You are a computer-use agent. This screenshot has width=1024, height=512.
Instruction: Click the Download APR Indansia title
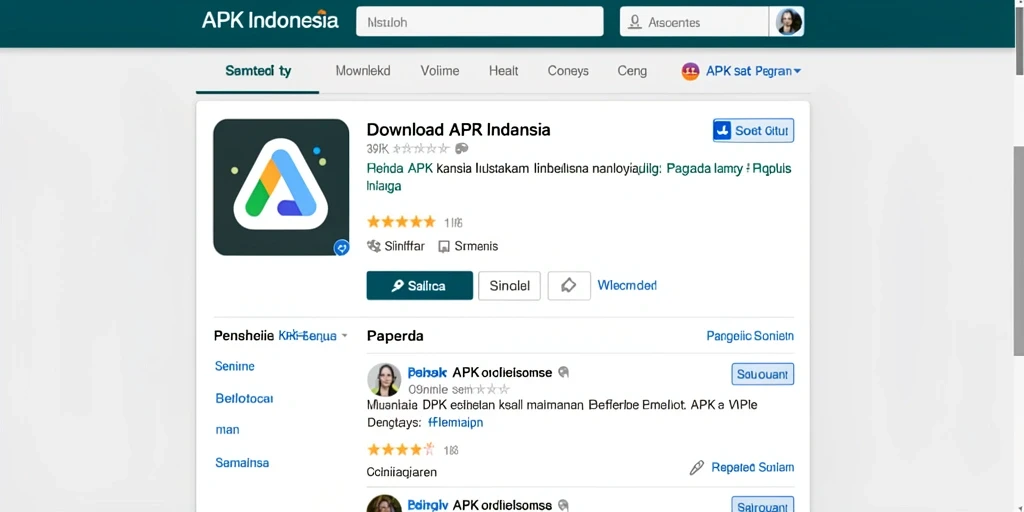coord(458,129)
